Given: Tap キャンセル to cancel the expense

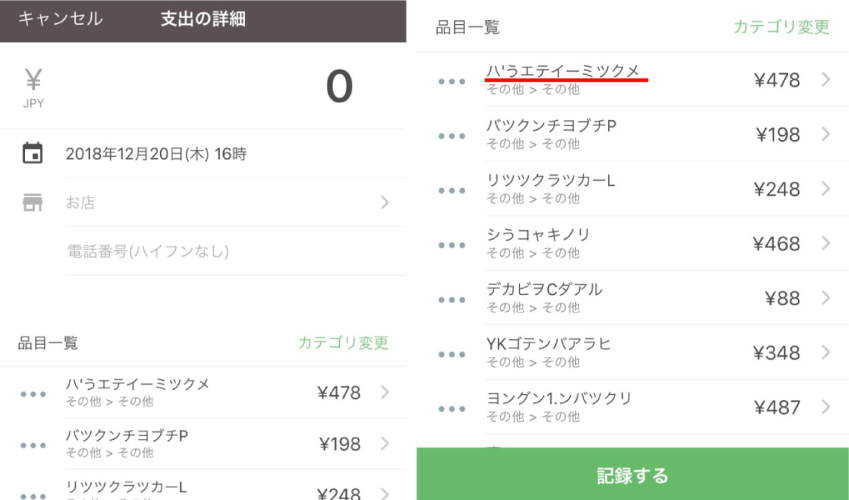Looking at the screenshot, I should click(x=60, y=19).
